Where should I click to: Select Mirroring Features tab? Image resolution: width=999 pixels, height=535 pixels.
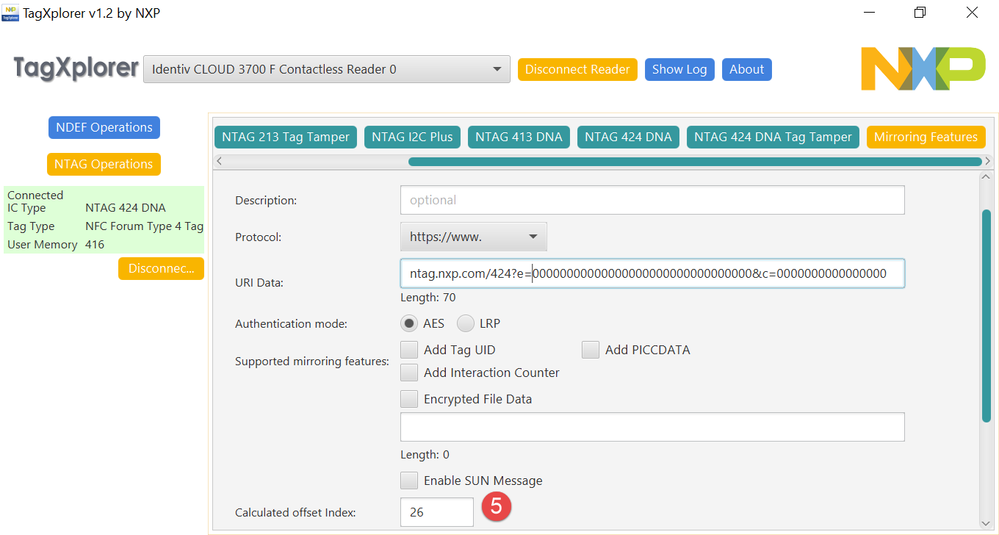[926, 137]
